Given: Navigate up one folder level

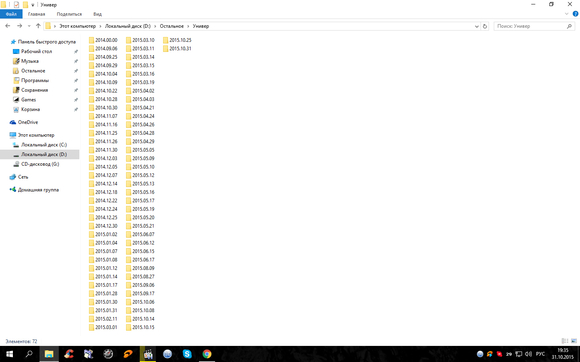Looking at the screenshot, I should pos(38,26).
